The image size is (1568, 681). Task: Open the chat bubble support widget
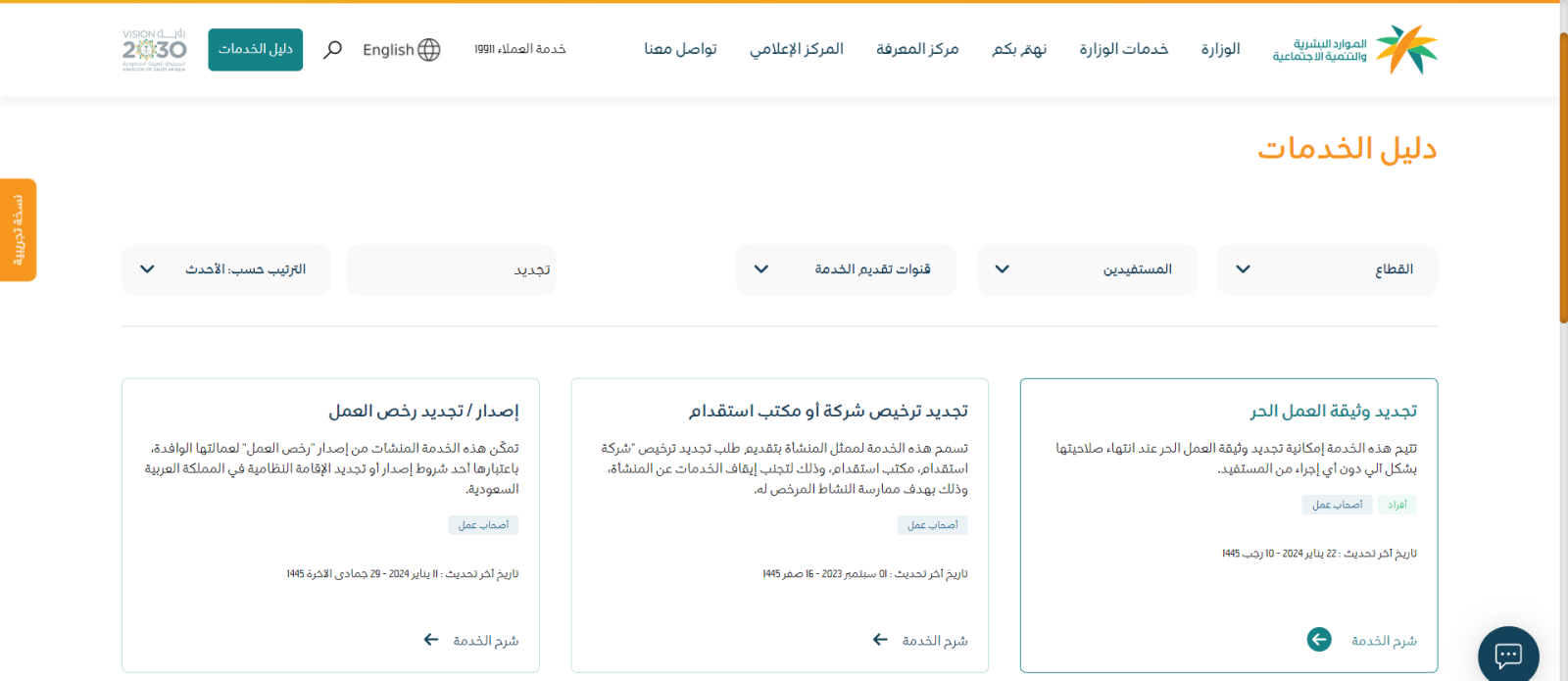(1508, 655)
